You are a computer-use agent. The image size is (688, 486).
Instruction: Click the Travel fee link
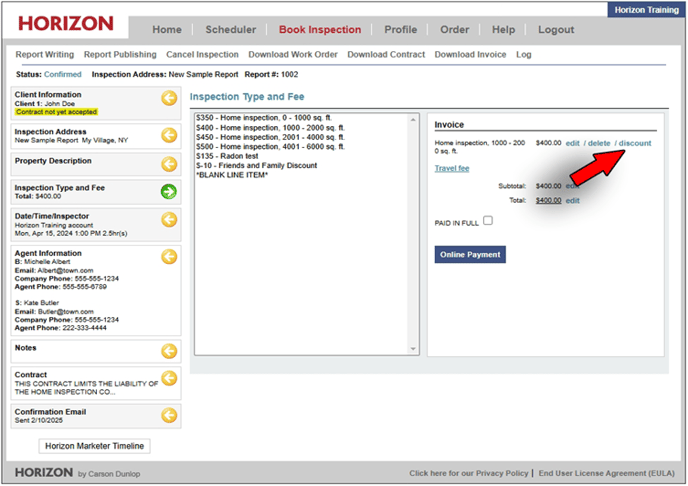[451, 168]
